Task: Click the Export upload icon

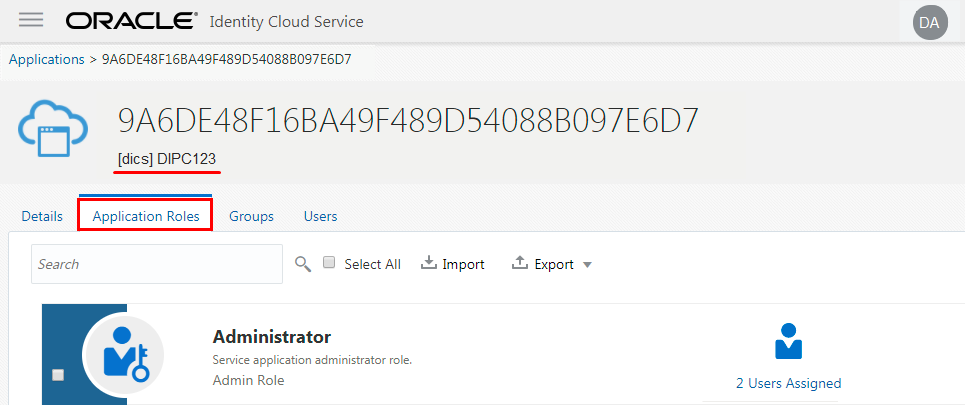Action: point(520,263)
